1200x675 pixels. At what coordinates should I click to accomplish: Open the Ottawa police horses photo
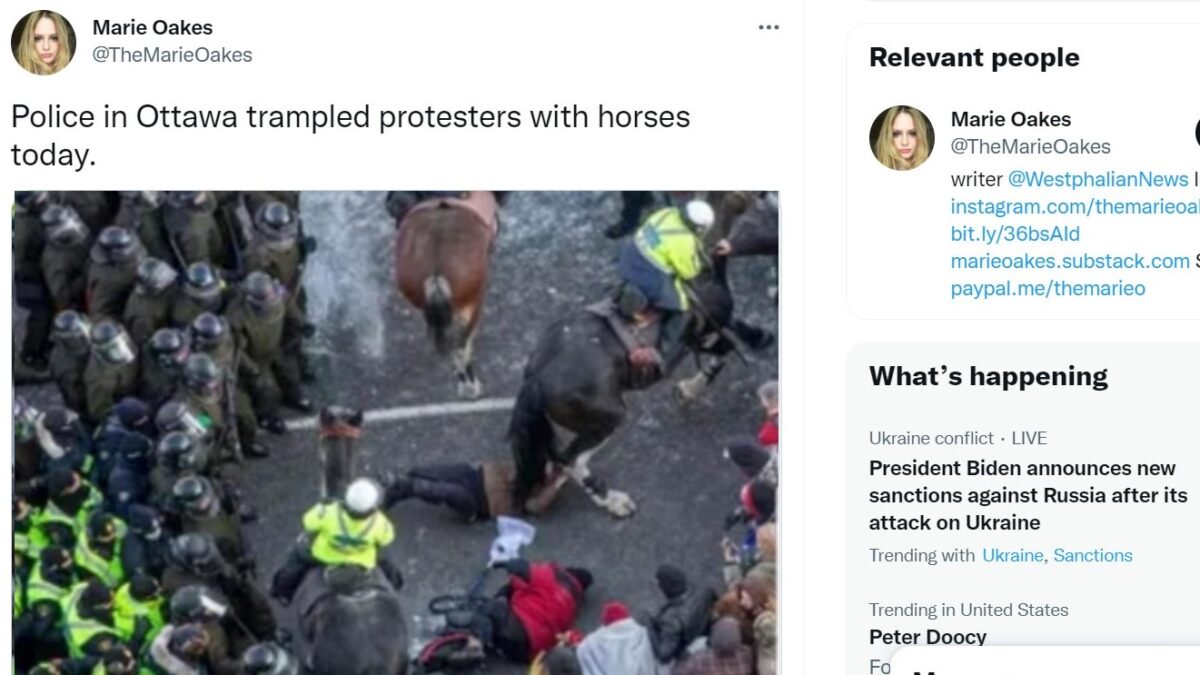(x=395, y=432)
